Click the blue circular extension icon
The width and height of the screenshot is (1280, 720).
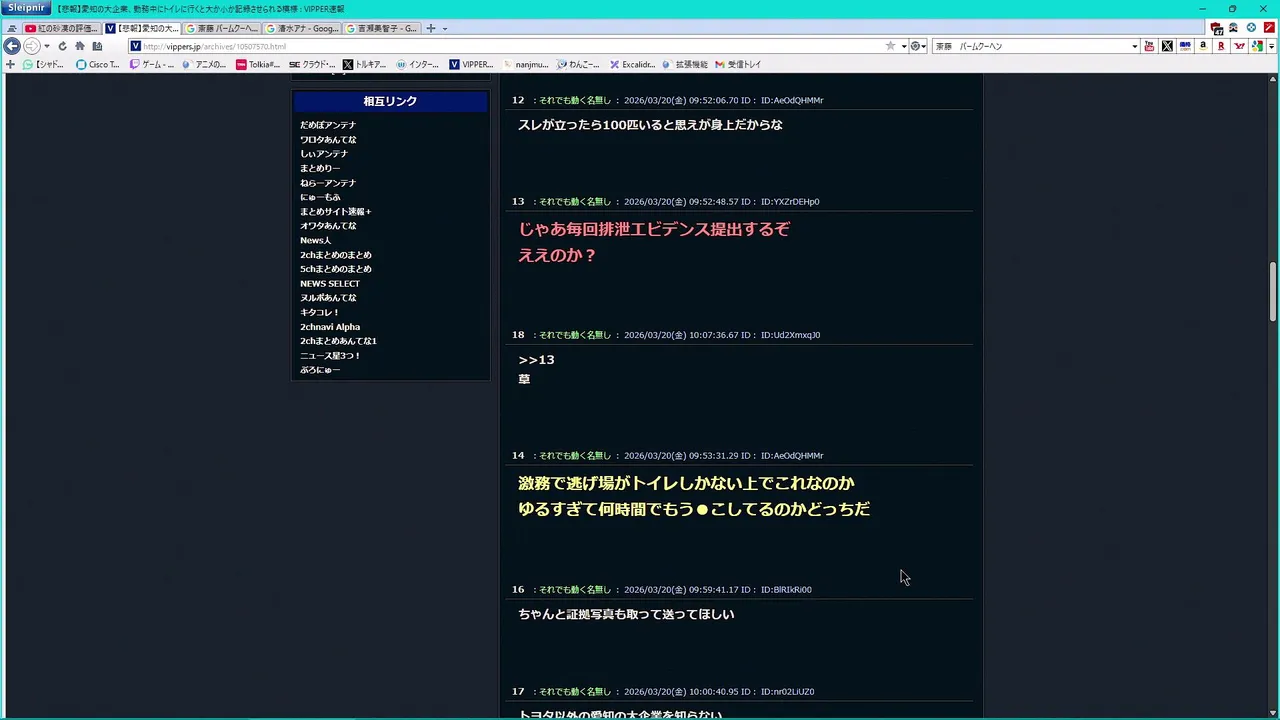(1251, 28)
